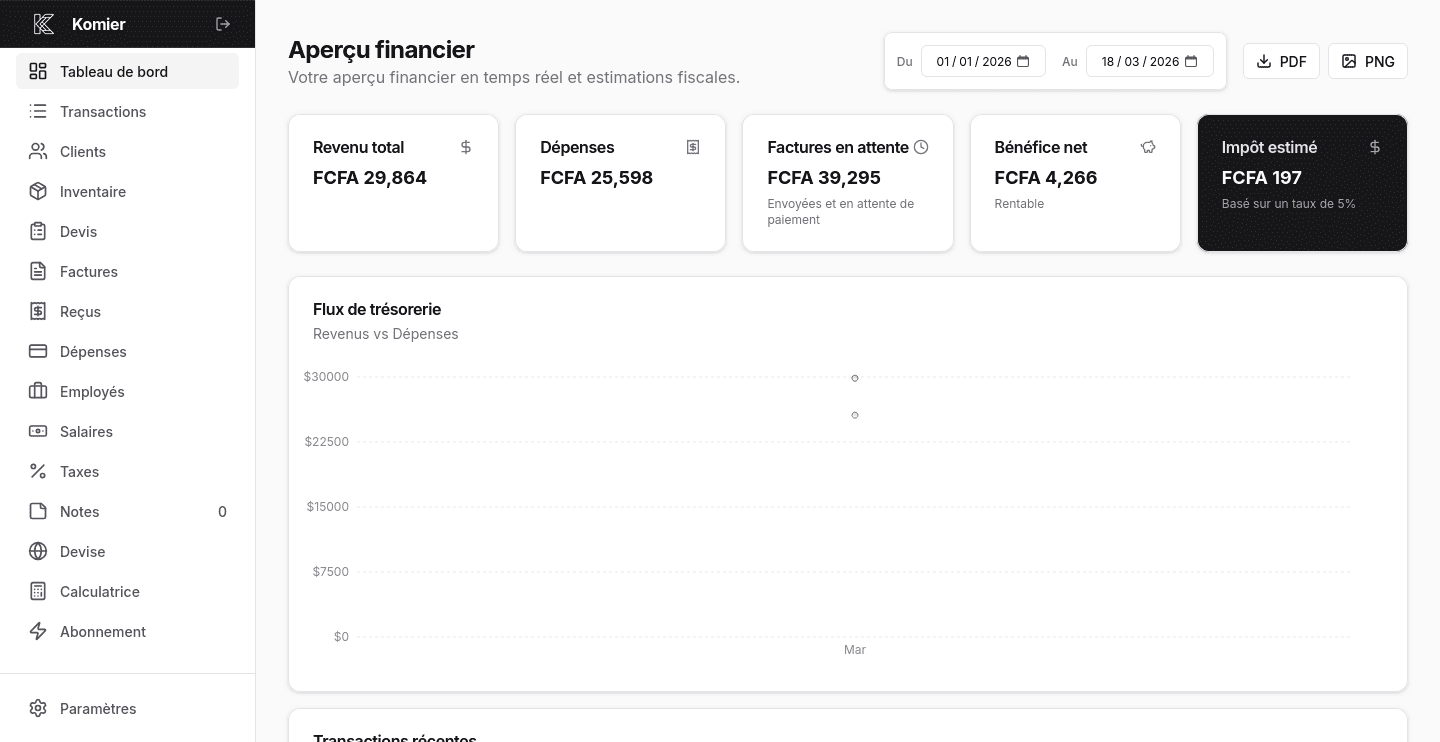Click the clock icon on Factures en attente
This screenshot has height=742, width=1440.
(x=921, y=147)
